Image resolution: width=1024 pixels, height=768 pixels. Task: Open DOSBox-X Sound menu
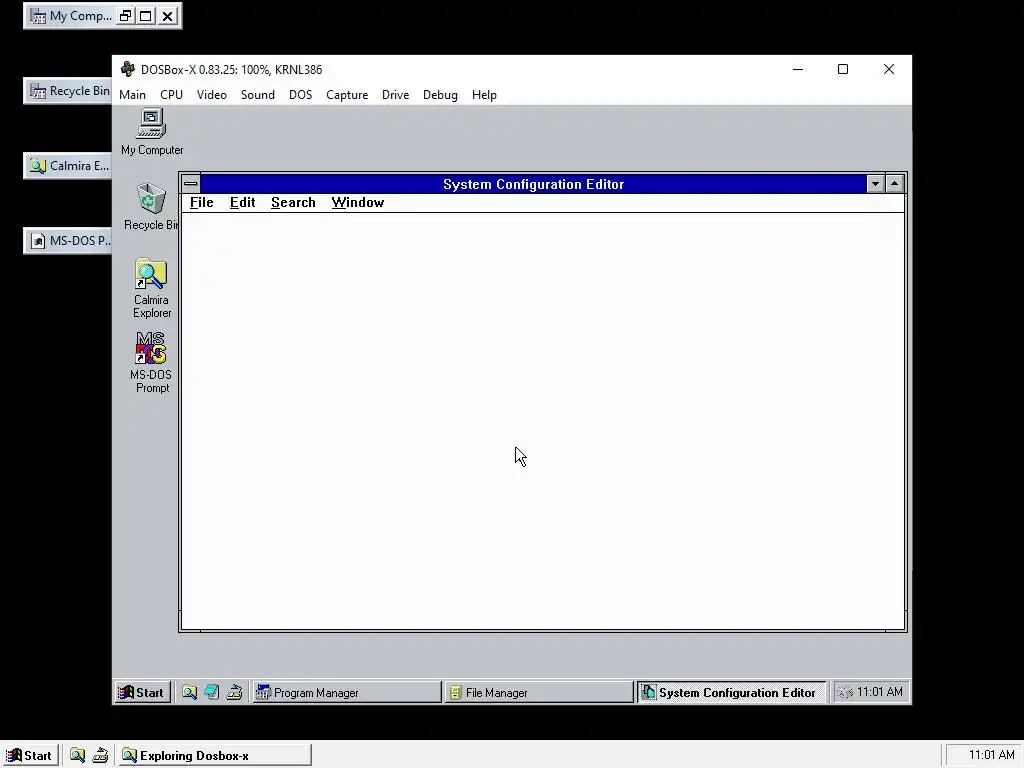(257, 95)
